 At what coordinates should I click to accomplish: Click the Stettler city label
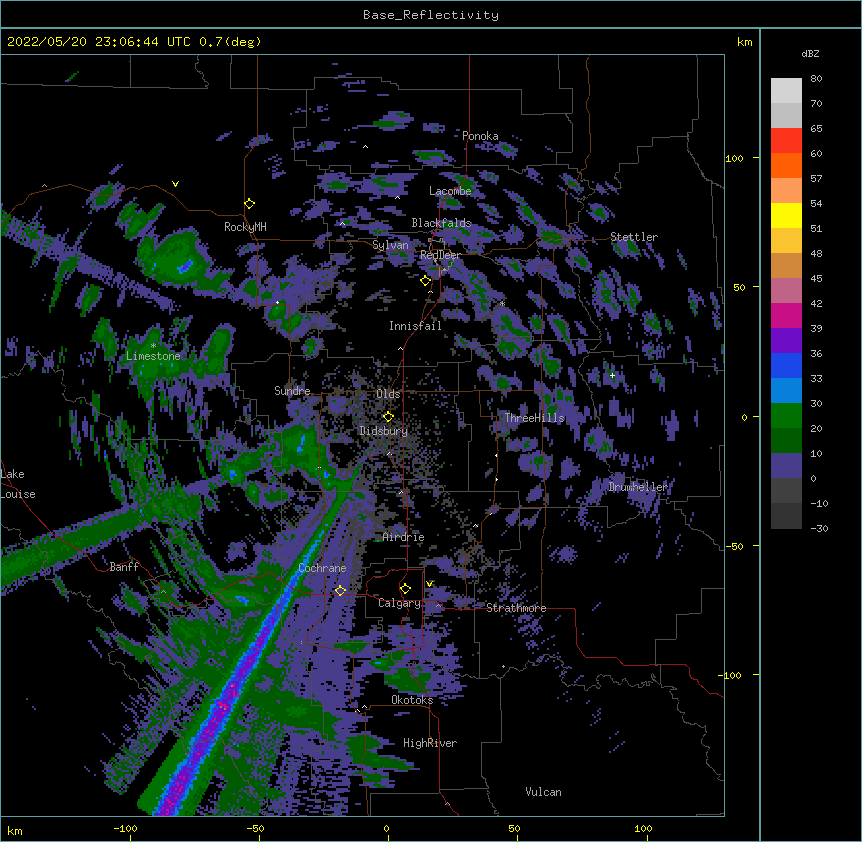tap(634, 237)
